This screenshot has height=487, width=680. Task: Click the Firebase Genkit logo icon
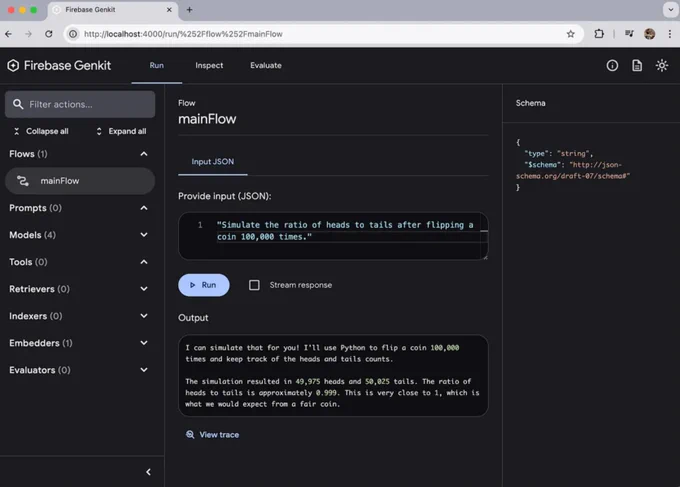point(13,65)
